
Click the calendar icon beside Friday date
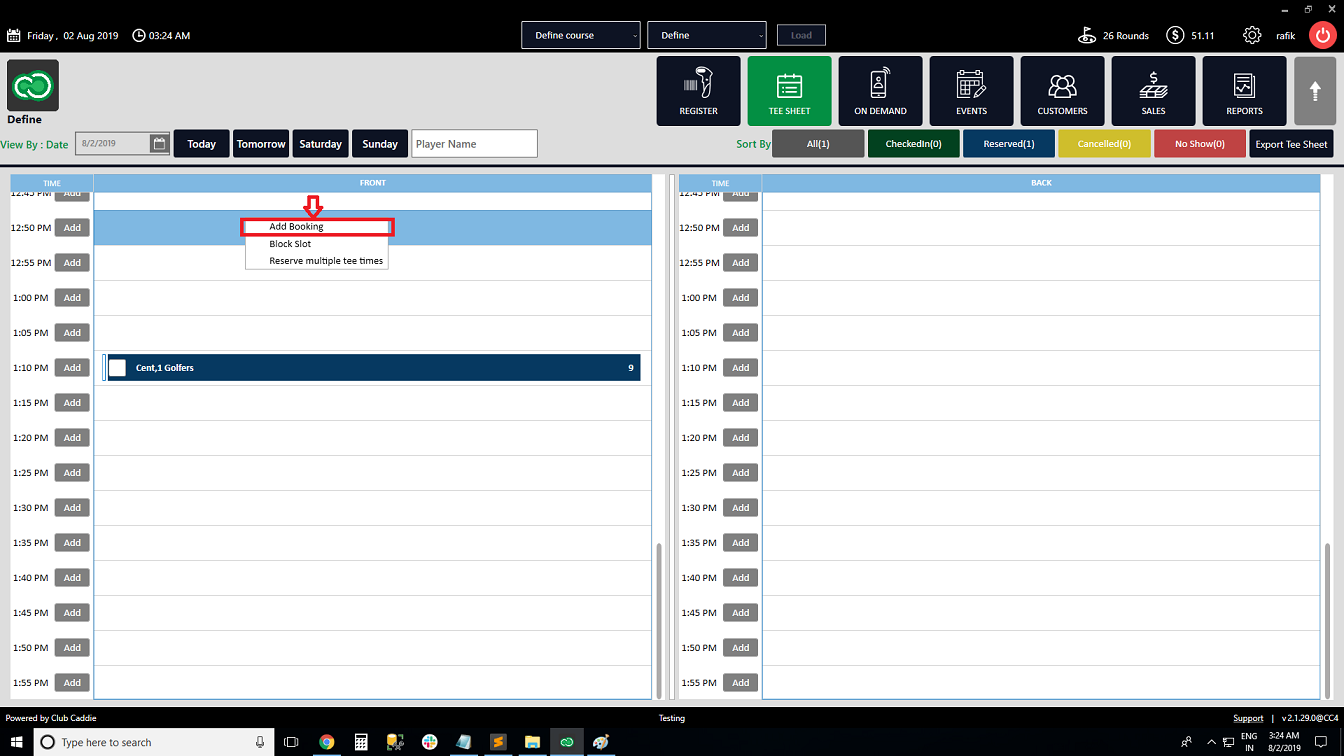pos(14,35)
